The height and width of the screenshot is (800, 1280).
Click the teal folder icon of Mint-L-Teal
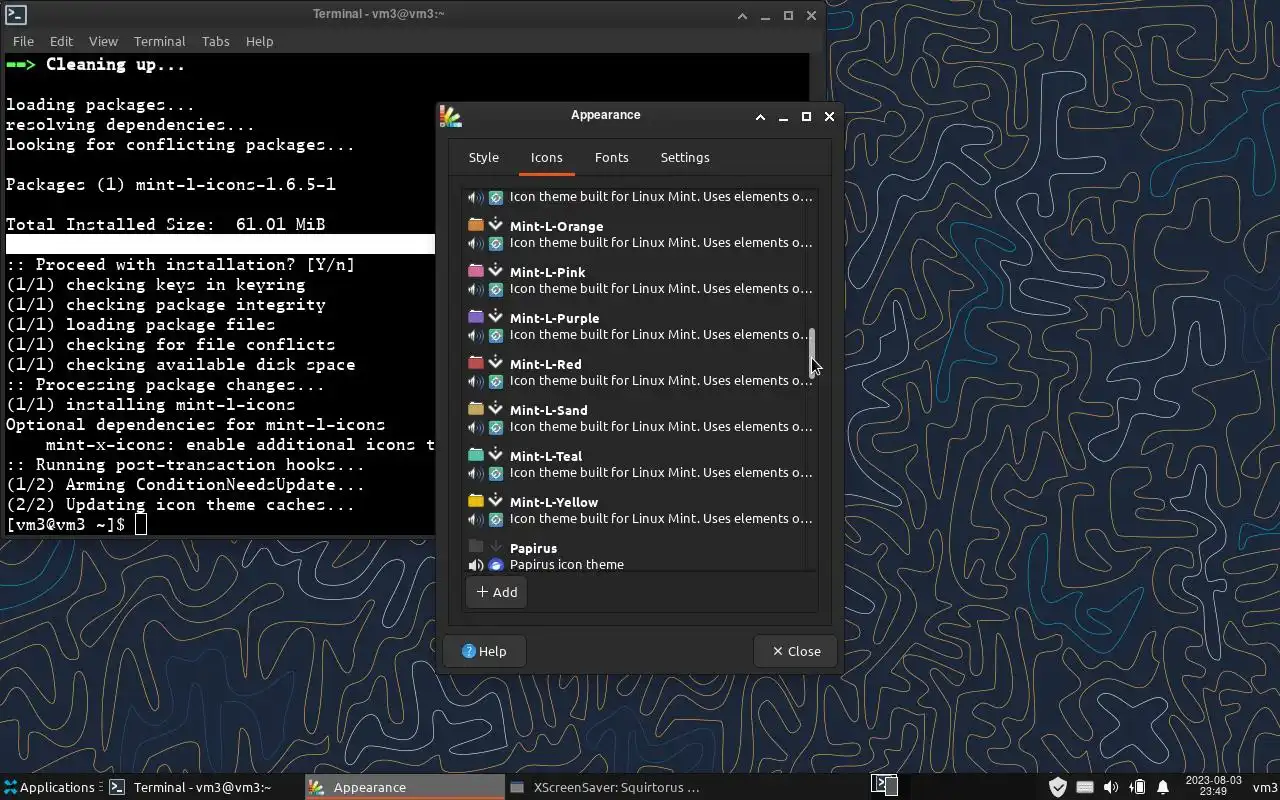[476, 455]
